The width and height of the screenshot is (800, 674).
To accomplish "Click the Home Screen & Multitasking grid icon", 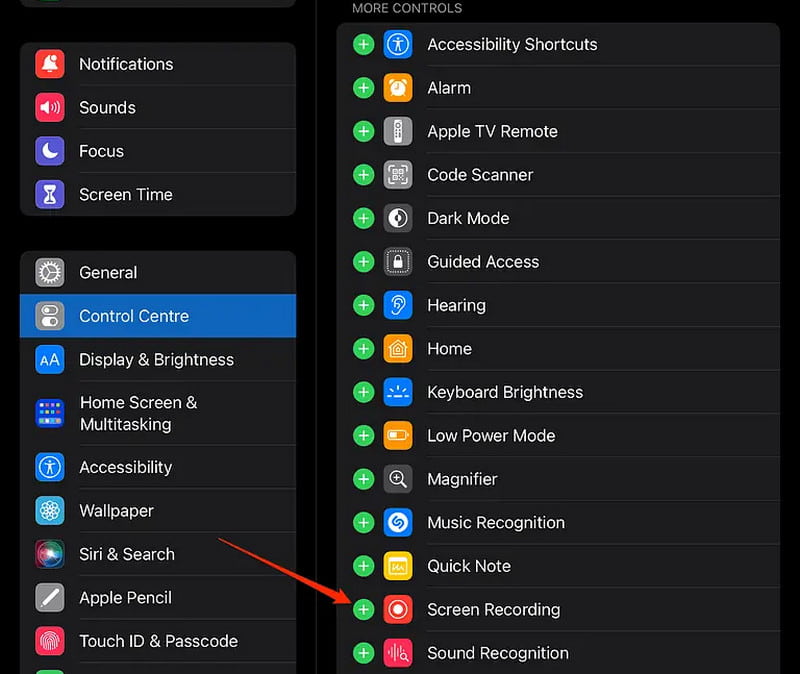I will (50, 413).
